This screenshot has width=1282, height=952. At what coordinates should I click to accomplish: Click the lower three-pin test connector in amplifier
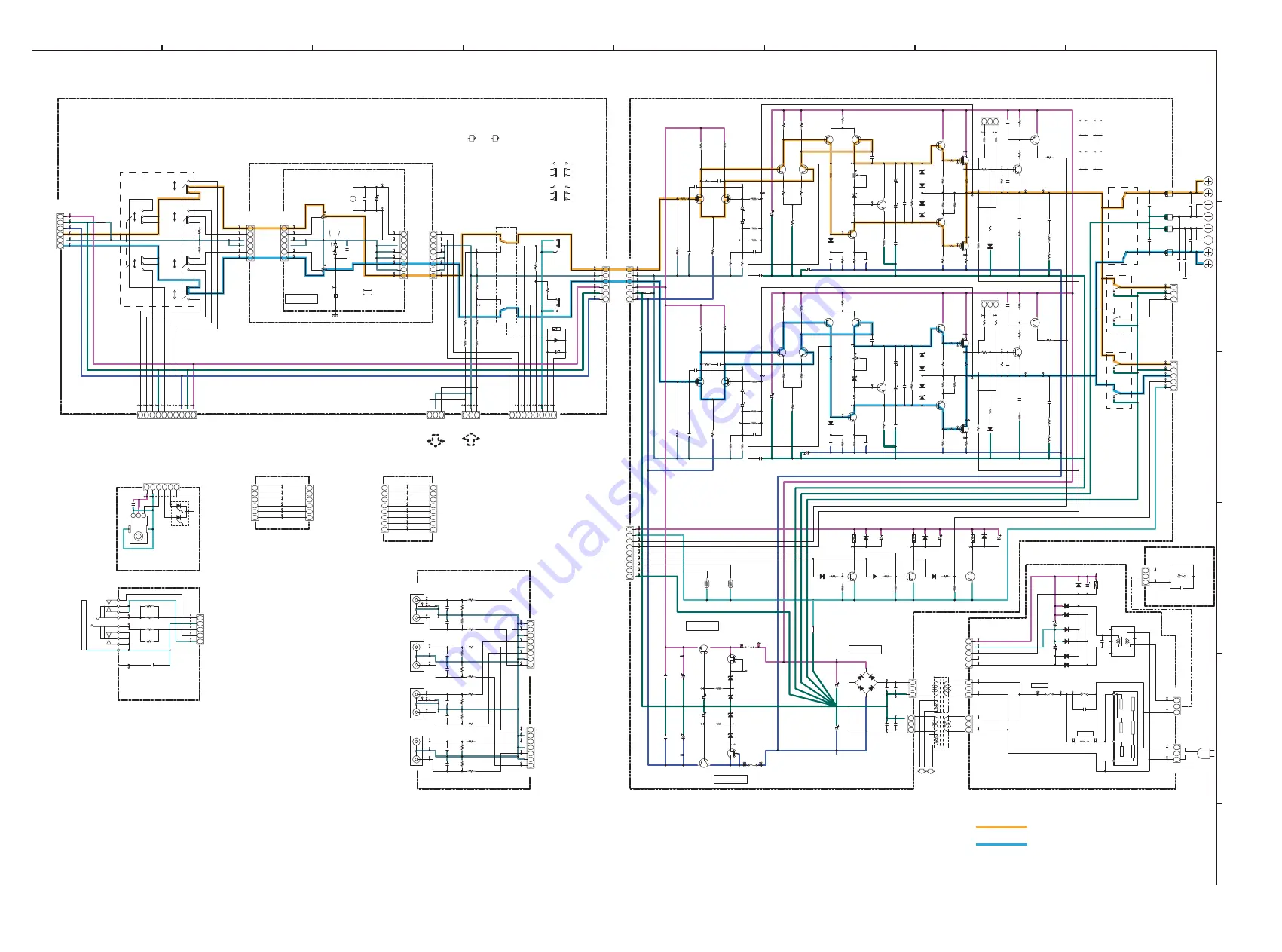coord(990,304)
